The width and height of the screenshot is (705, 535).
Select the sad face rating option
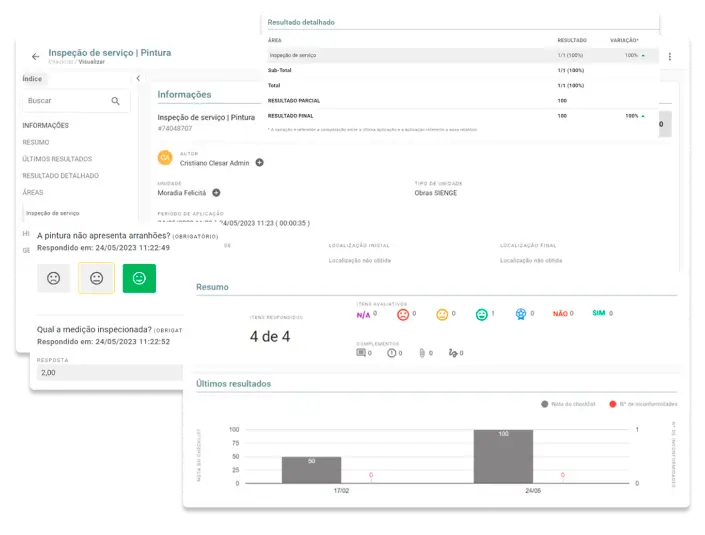(x=54, y=278)
